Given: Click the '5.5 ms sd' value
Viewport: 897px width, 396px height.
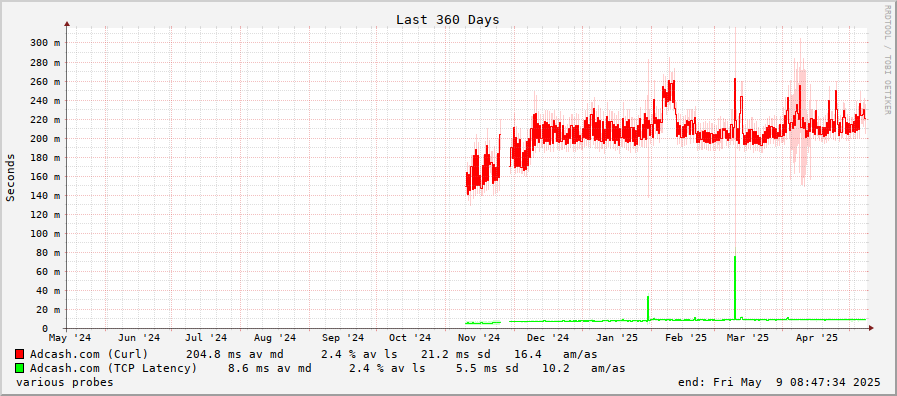Looking at the screenshot, I should click(x=487, y=368).
